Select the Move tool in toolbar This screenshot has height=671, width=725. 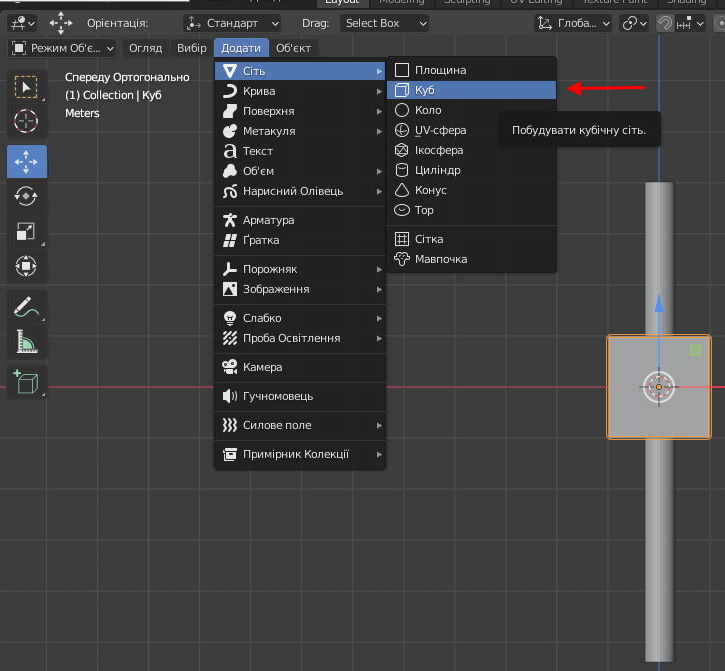[x=26, y=162]
